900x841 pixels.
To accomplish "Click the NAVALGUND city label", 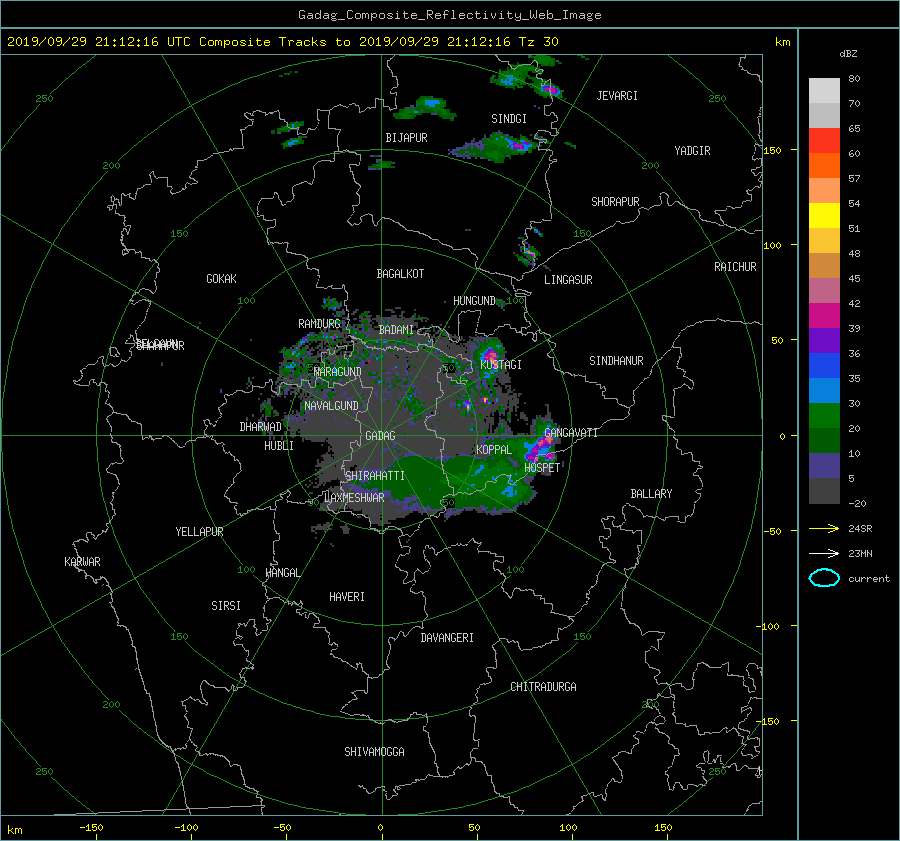I will click(331, 406).
